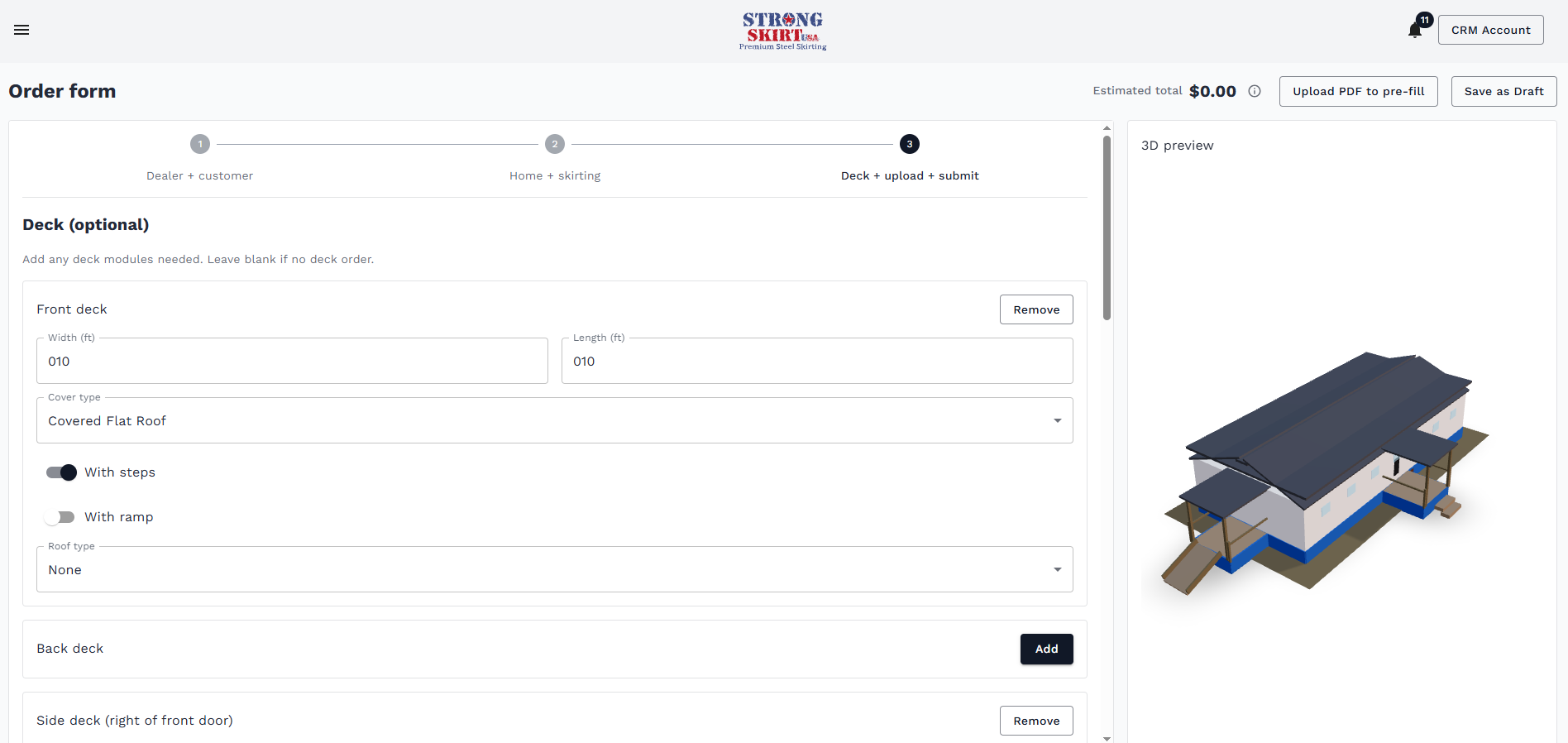Add a Back deck module
Viewport: 1568px width, 743px height.
pyautogui.click(x=1046, y=649)
